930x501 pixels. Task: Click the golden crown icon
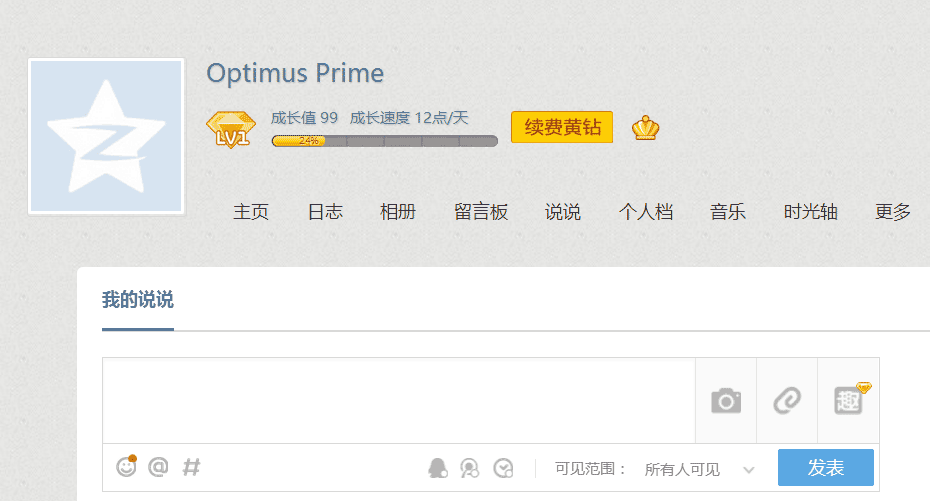pos(645,128)
